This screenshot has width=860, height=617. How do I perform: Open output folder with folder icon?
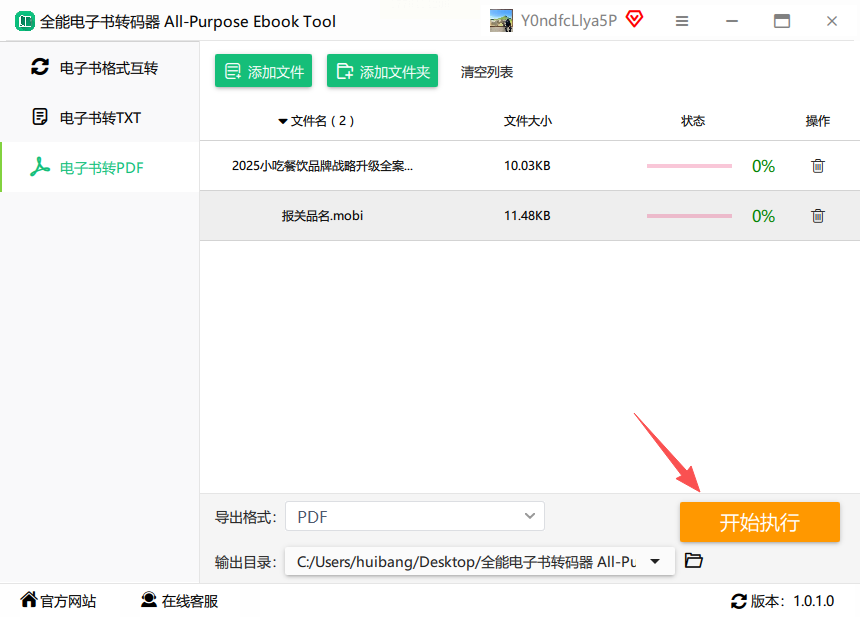point(694,561)
